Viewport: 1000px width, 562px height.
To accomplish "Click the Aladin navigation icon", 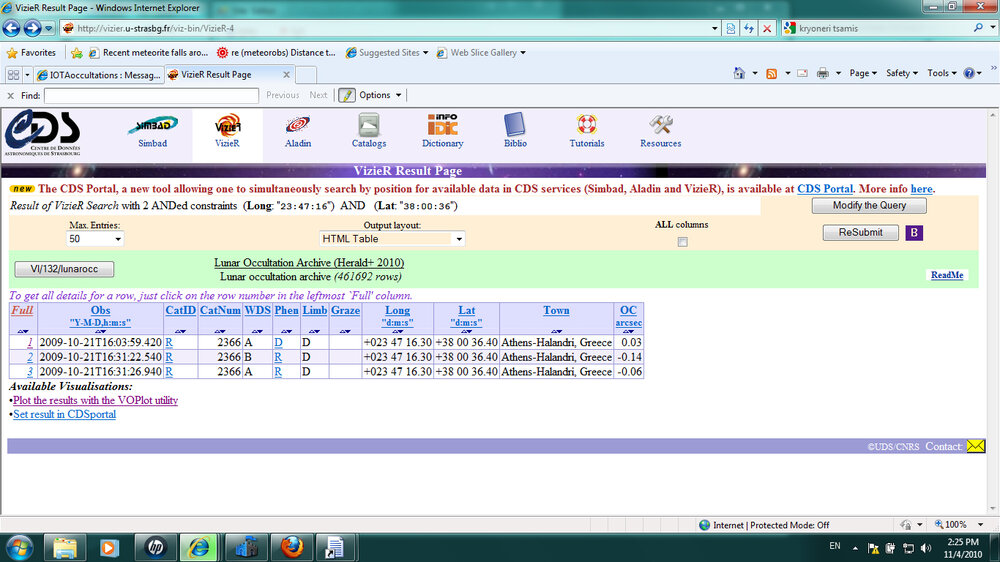I will [297, 125].
